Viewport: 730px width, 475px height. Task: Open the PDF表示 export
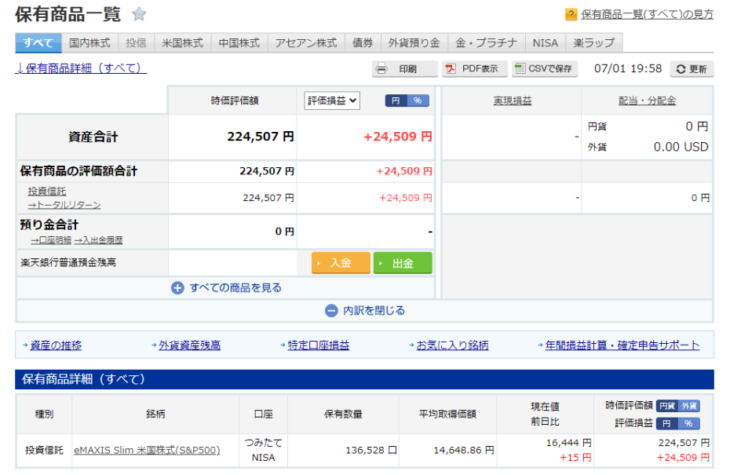(472, 69)
